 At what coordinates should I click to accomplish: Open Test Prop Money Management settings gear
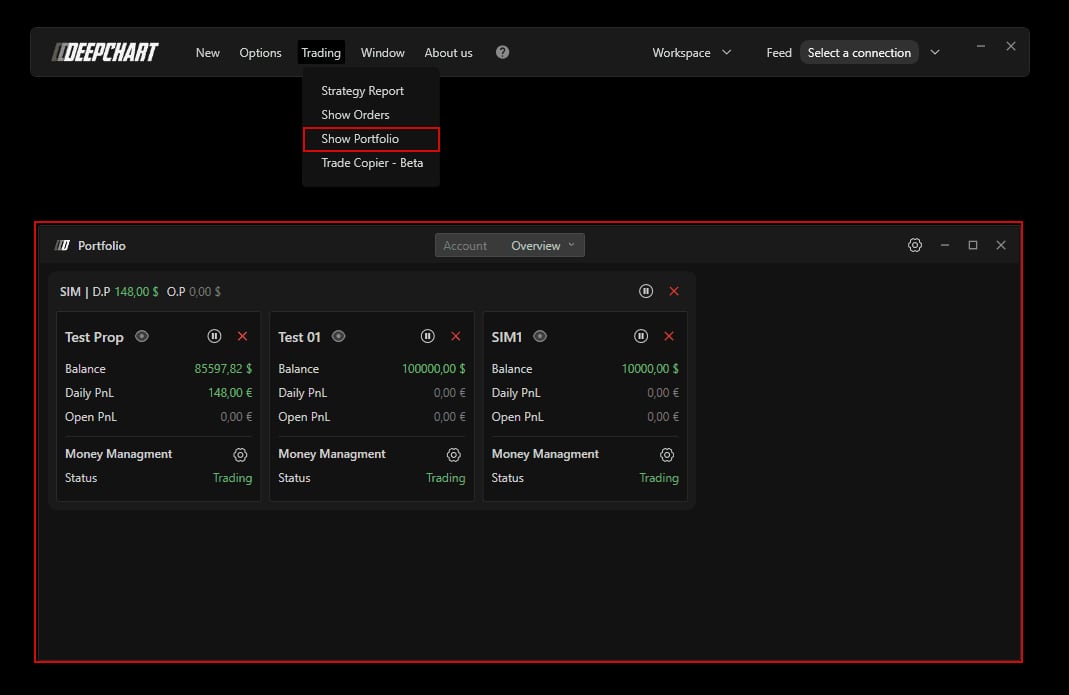click(240, 454)
